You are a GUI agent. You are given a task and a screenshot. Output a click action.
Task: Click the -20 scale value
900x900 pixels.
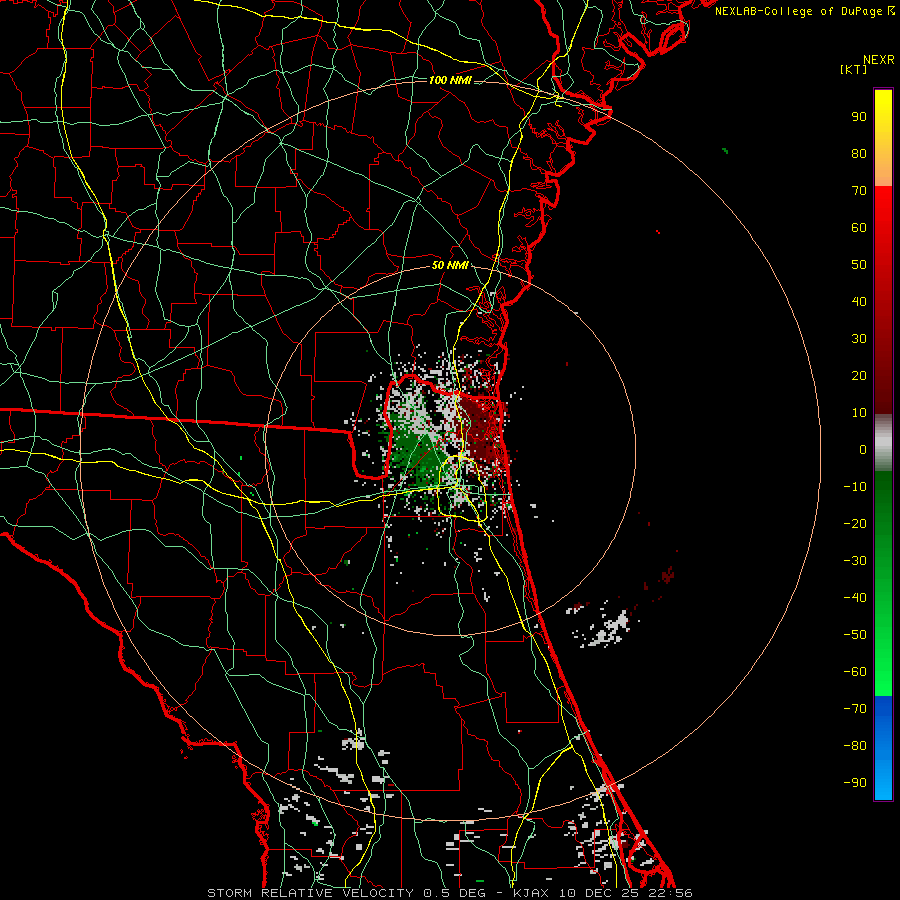click(x=855, y=524)
